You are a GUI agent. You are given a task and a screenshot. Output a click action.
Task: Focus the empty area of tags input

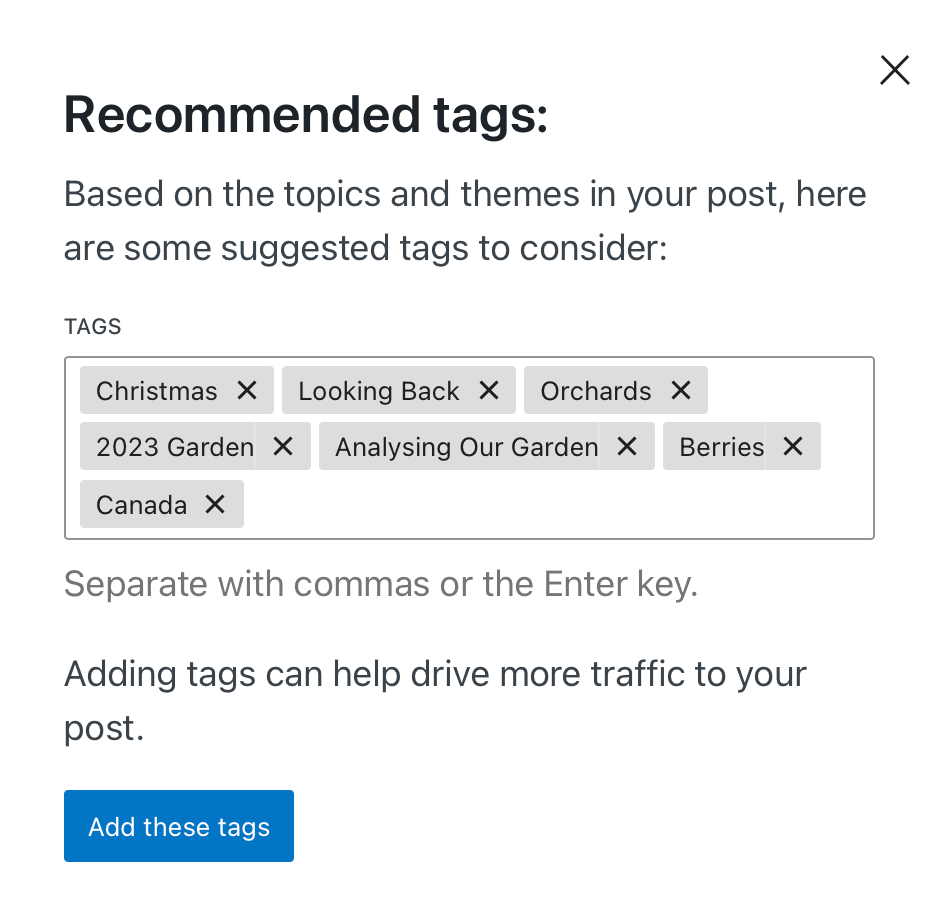coord(550,504)
